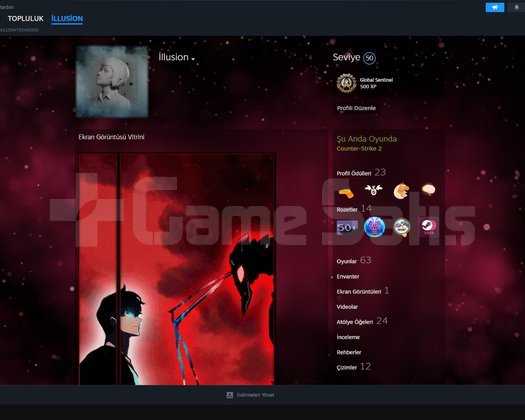Screen dimensions: 525x420
Task: Open the Oyunlar 63 games list
Action: click(354, 260)
